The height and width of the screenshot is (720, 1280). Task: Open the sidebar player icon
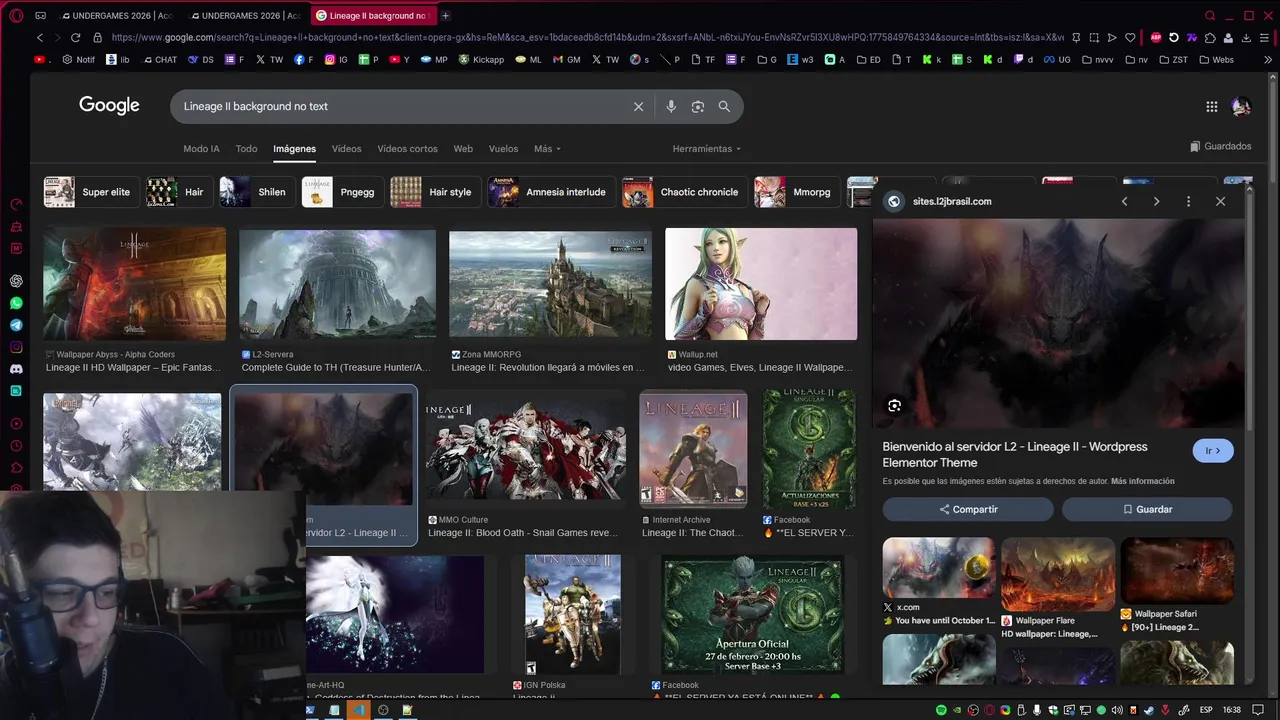click(x=16, y=424)
